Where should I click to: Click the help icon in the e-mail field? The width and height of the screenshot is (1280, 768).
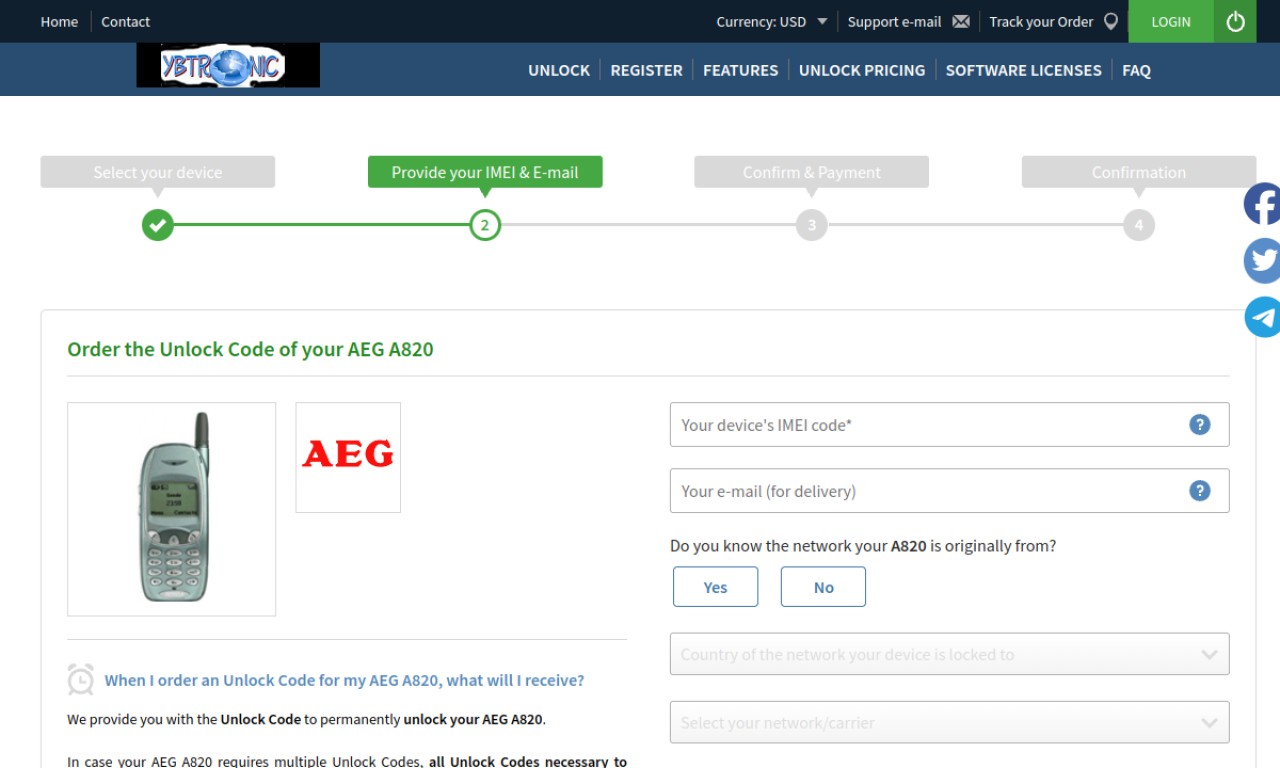[x=1200, y=491]
